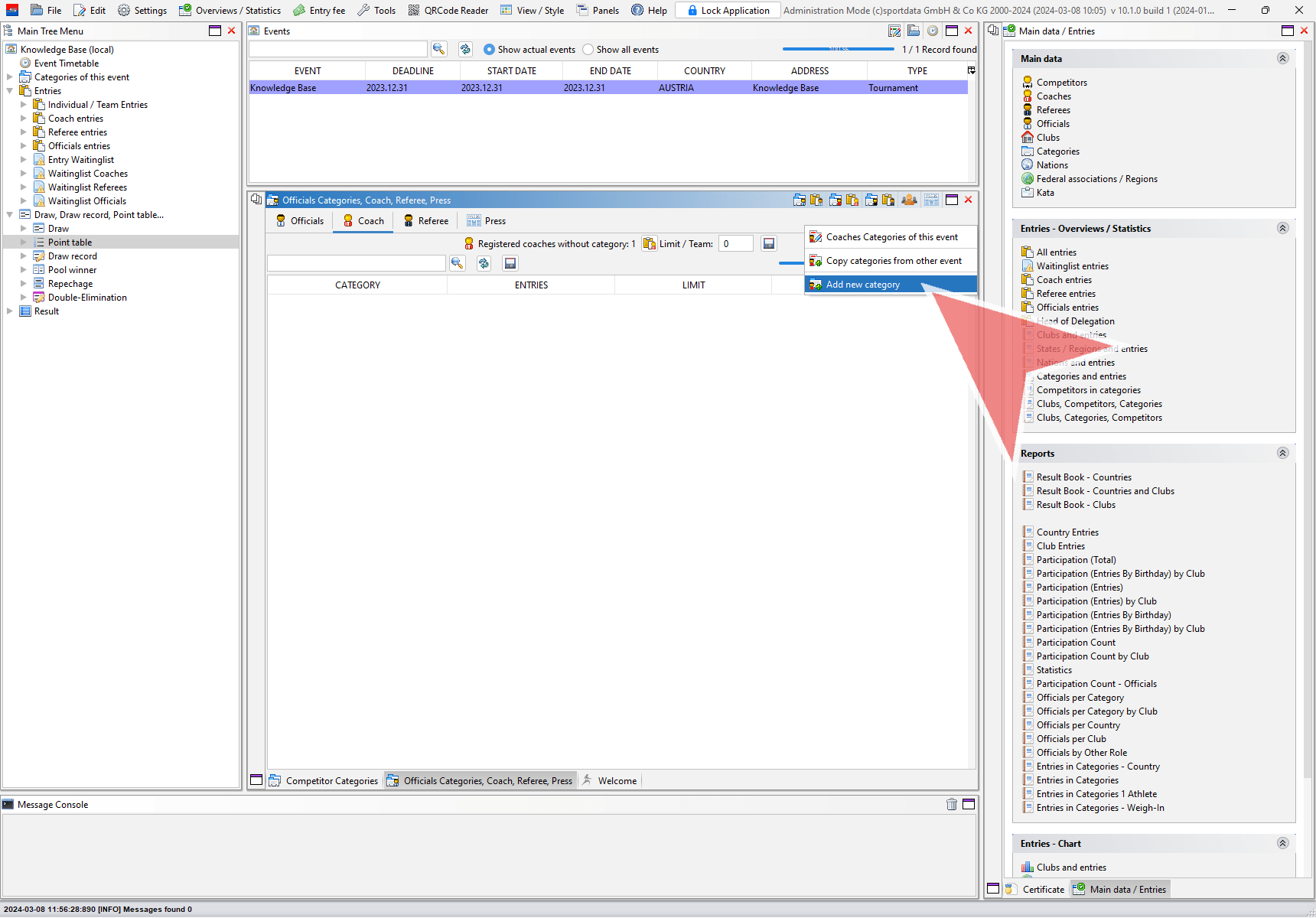Choose Add new category menu entry
This screenshot has height=918, width=1316.
(x=862, y=285)
